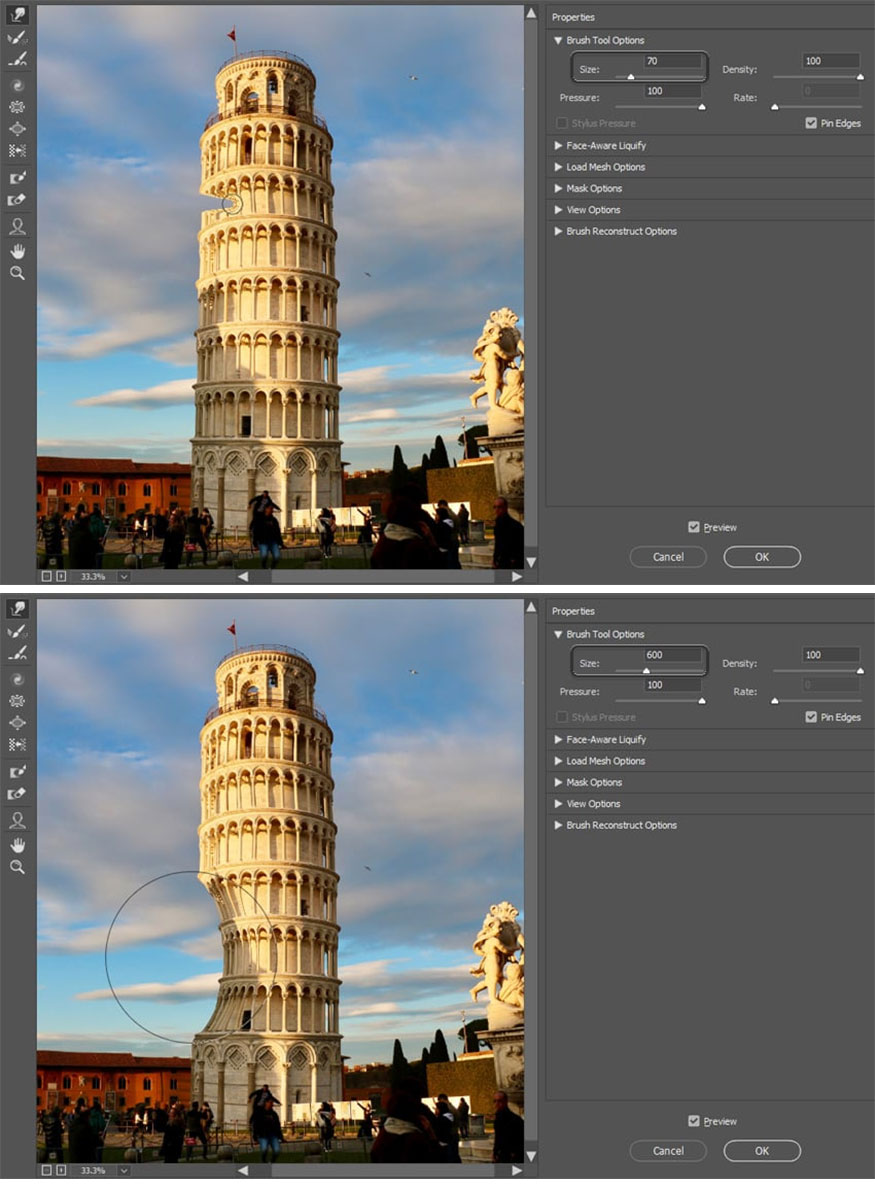Disable Preview checkbox in the upper dialog
875x1191 pixels.
[694, 527]
